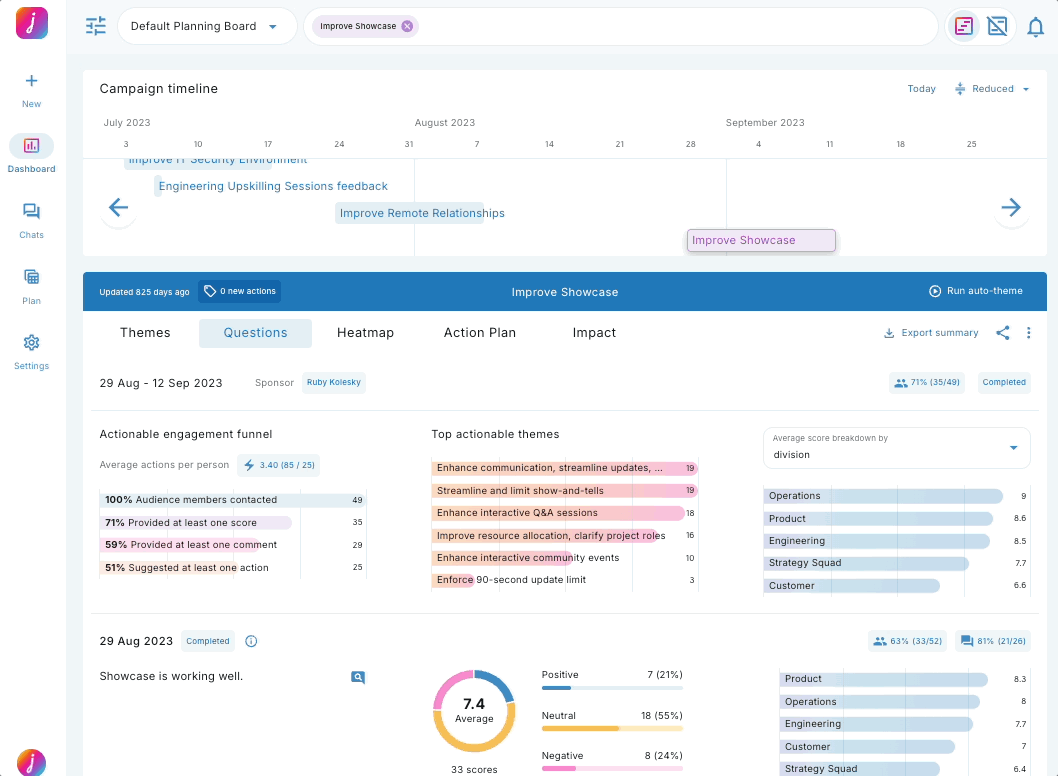Click the Export summary button
The height and width of the screenshot is (776, 1058).
coord(930,333)
